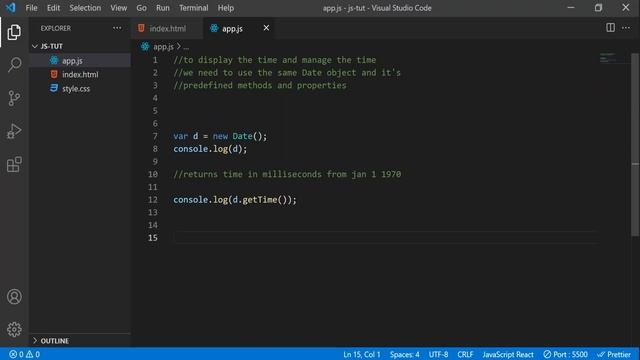Open index.html in the explorer tree
The width and height of the screenshot is (640, 360).
pos(80,74)
